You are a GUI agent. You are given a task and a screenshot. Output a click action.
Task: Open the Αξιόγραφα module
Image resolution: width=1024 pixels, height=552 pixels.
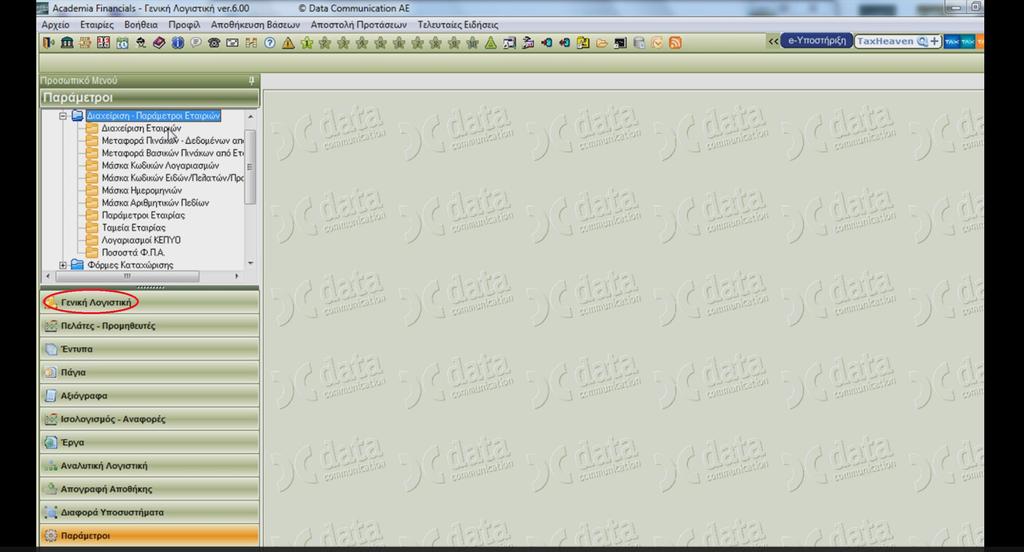[x=150, y=395]
